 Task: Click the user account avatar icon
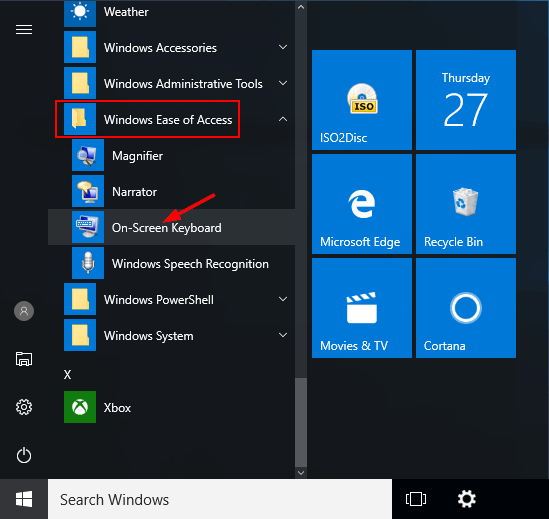[x=24, y=311]
